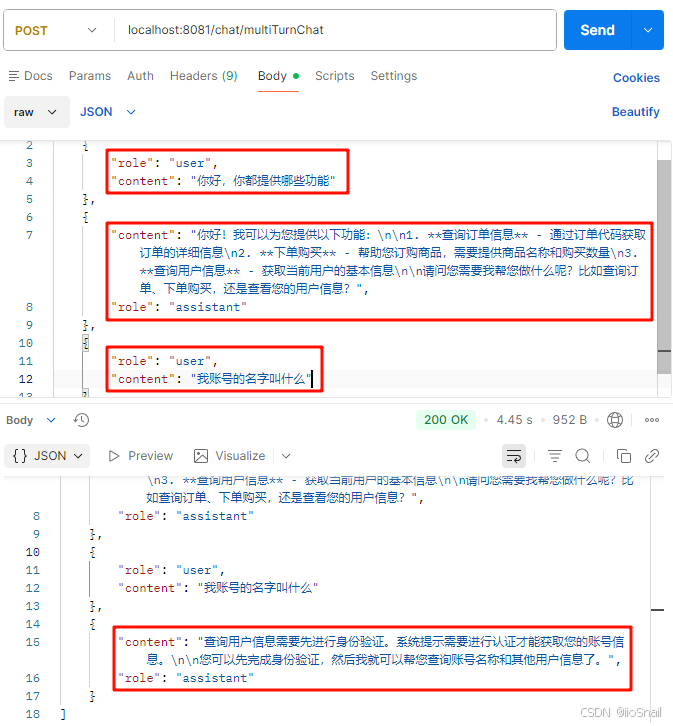Click the network globe icon
The width and height of the screenshot is (673, 726).
click(615, 420)
